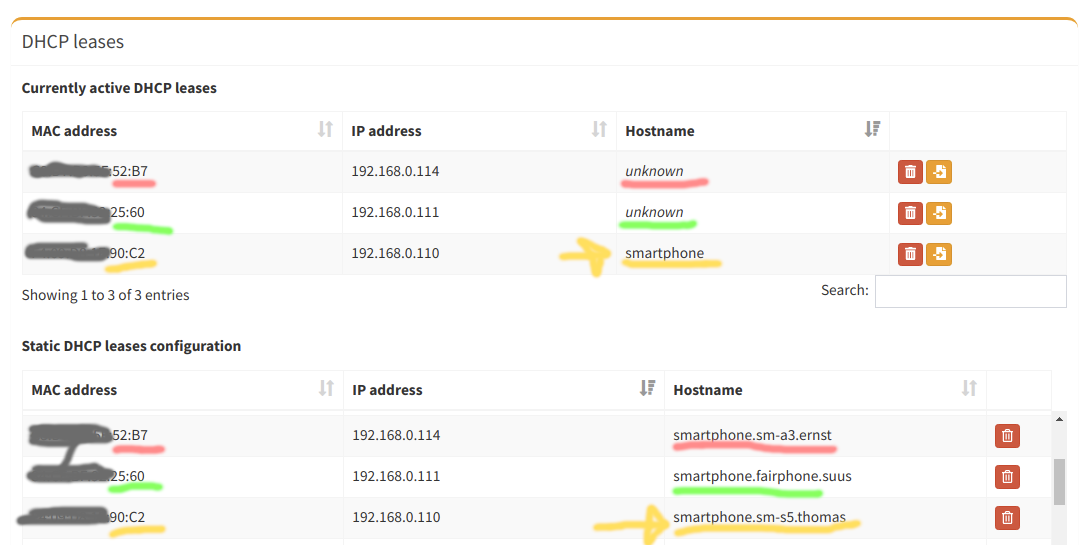
Task: Copy active lease 192.168.0.111 to static leases
Action: [x=939, y=212]
